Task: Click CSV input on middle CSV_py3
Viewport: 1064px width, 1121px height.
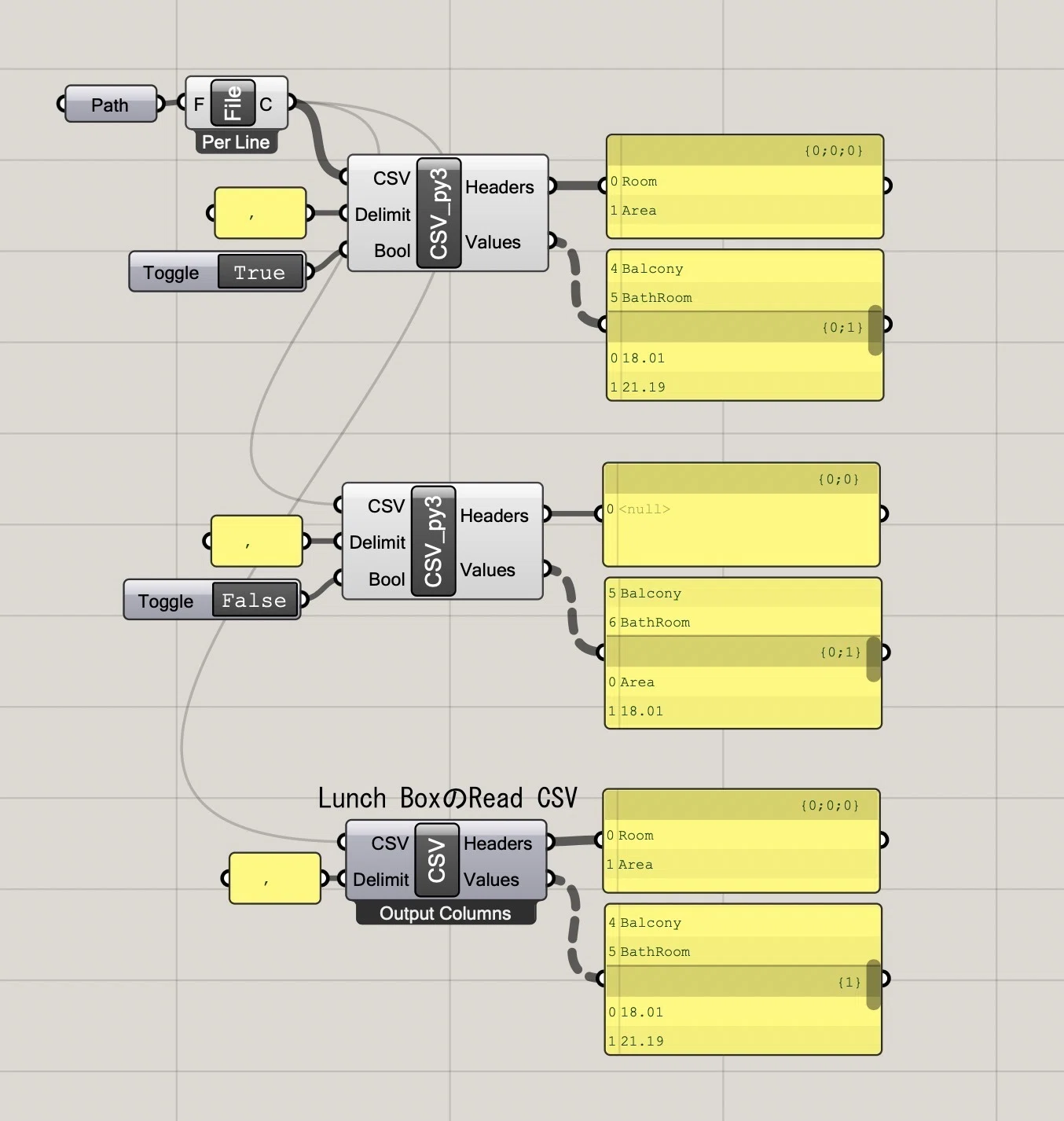Action: (387, 506)
